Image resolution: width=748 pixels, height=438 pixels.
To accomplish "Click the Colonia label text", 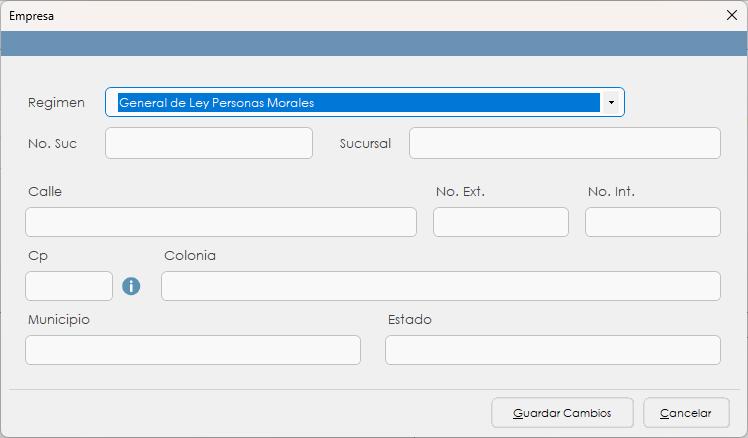I will [x=190, y=255].
